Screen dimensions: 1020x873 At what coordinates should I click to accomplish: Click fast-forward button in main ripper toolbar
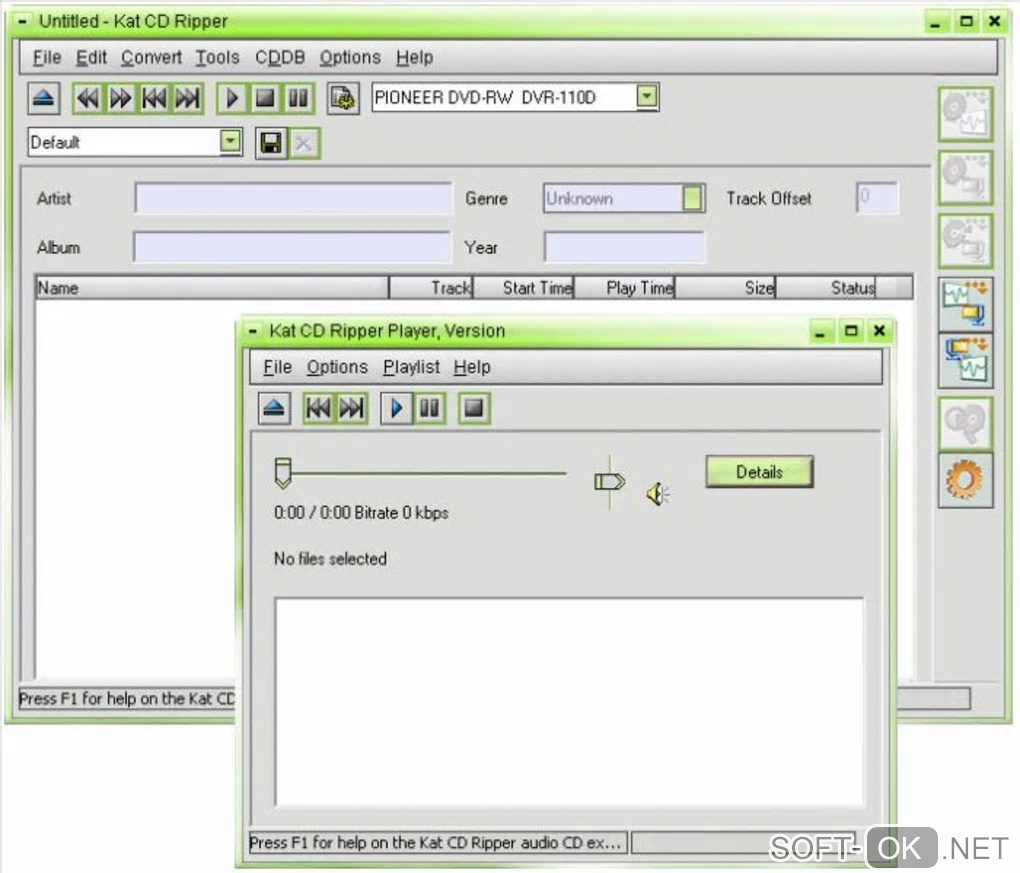(121, 99)
